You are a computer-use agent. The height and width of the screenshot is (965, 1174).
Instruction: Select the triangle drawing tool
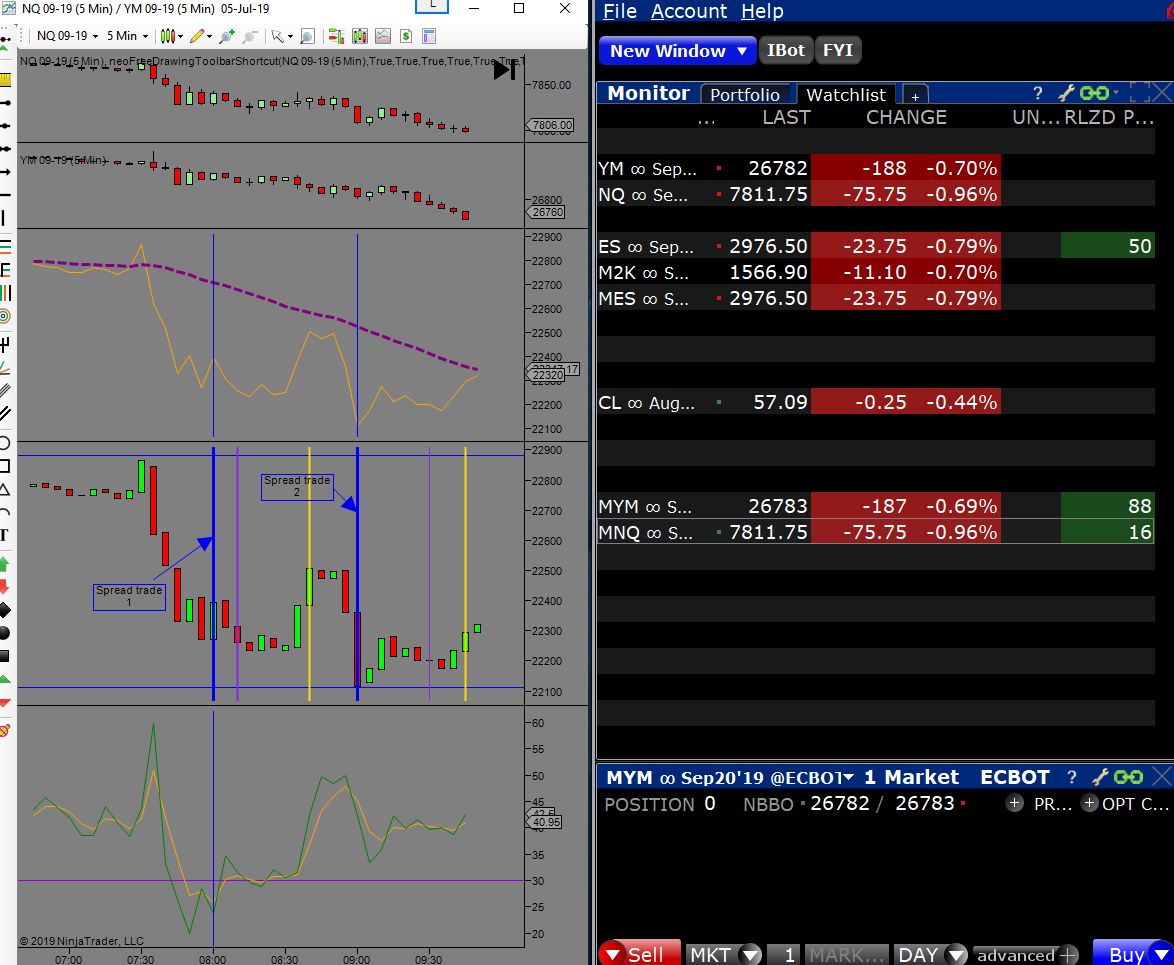5,489
